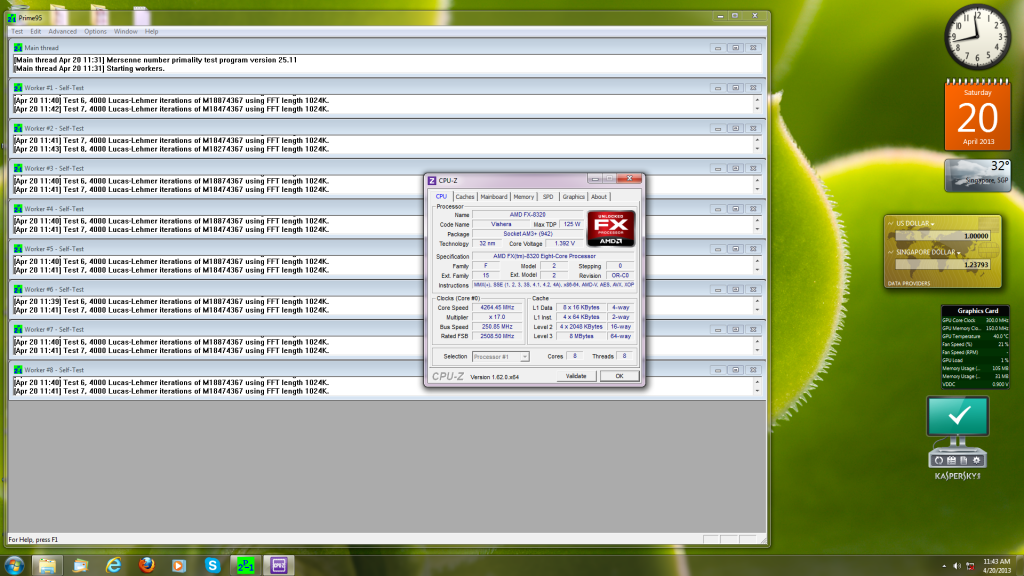Open Internet Explorer from the taskbar
This screenshot has height=576, width=1024.
pos(113,565)
